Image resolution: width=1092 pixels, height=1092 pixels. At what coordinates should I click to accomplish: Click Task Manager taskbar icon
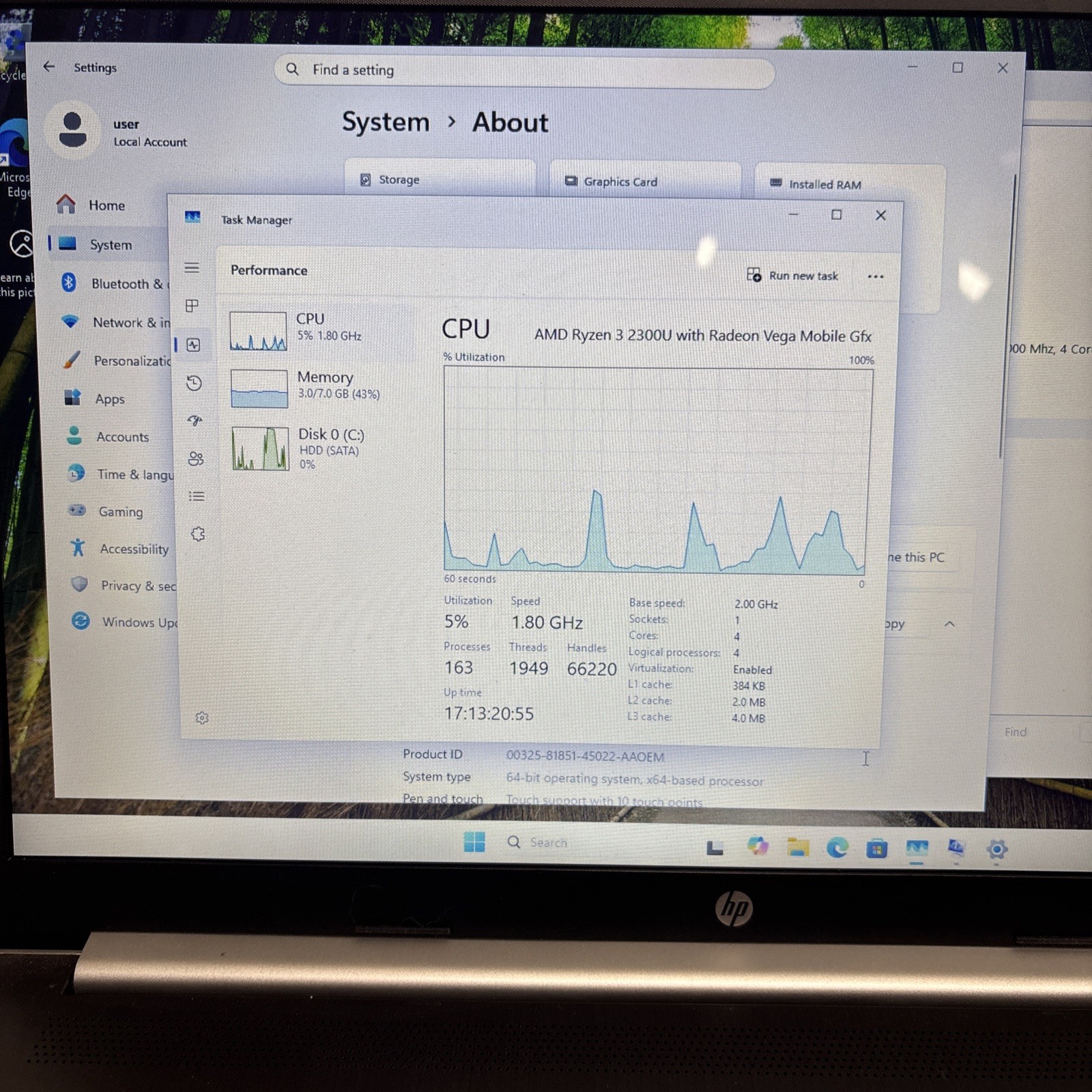[x=917, y=848]
